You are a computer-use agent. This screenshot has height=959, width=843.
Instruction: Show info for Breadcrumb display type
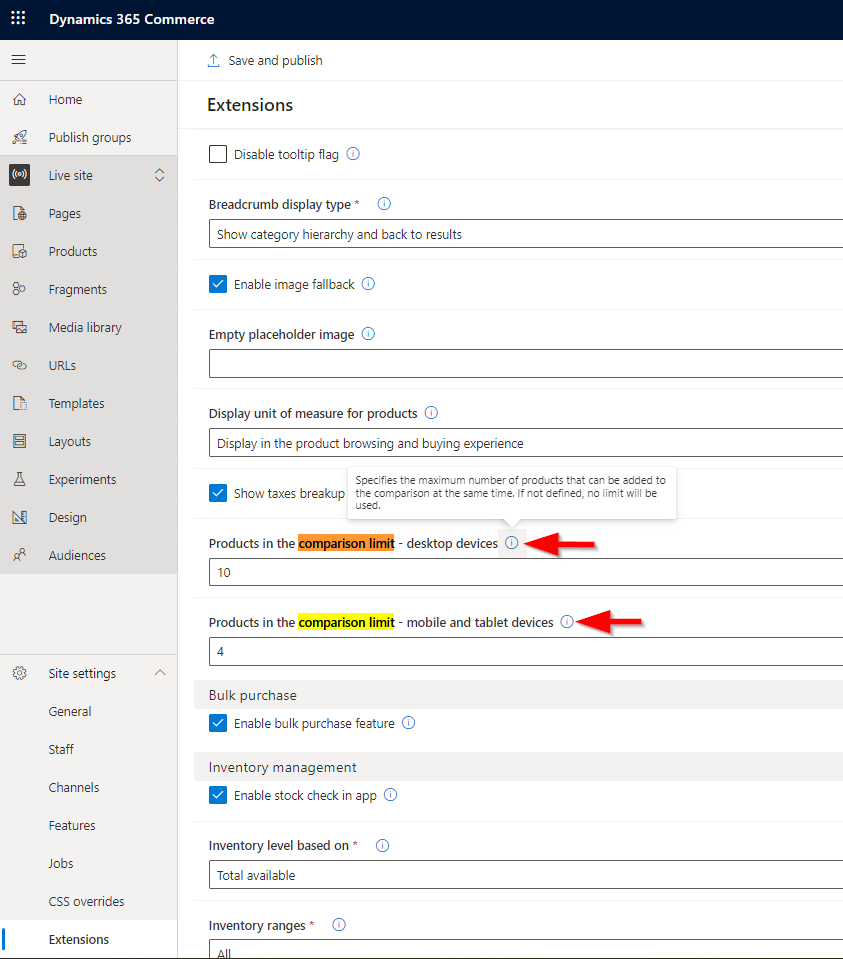coord(384,204)
